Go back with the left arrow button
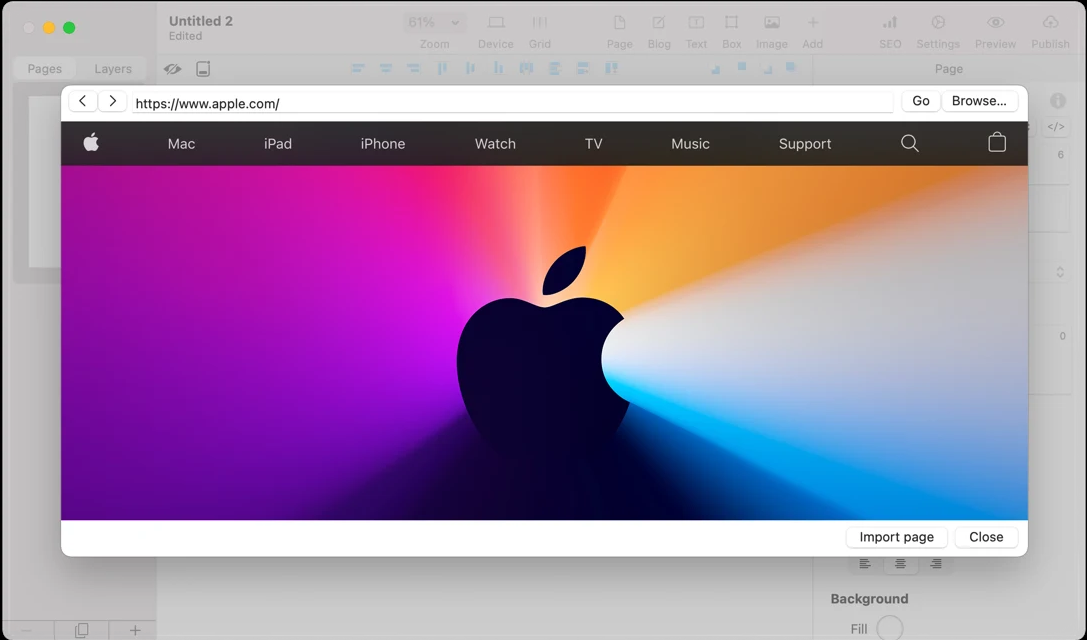This screenshot has height=640, width=1087. 83,101
